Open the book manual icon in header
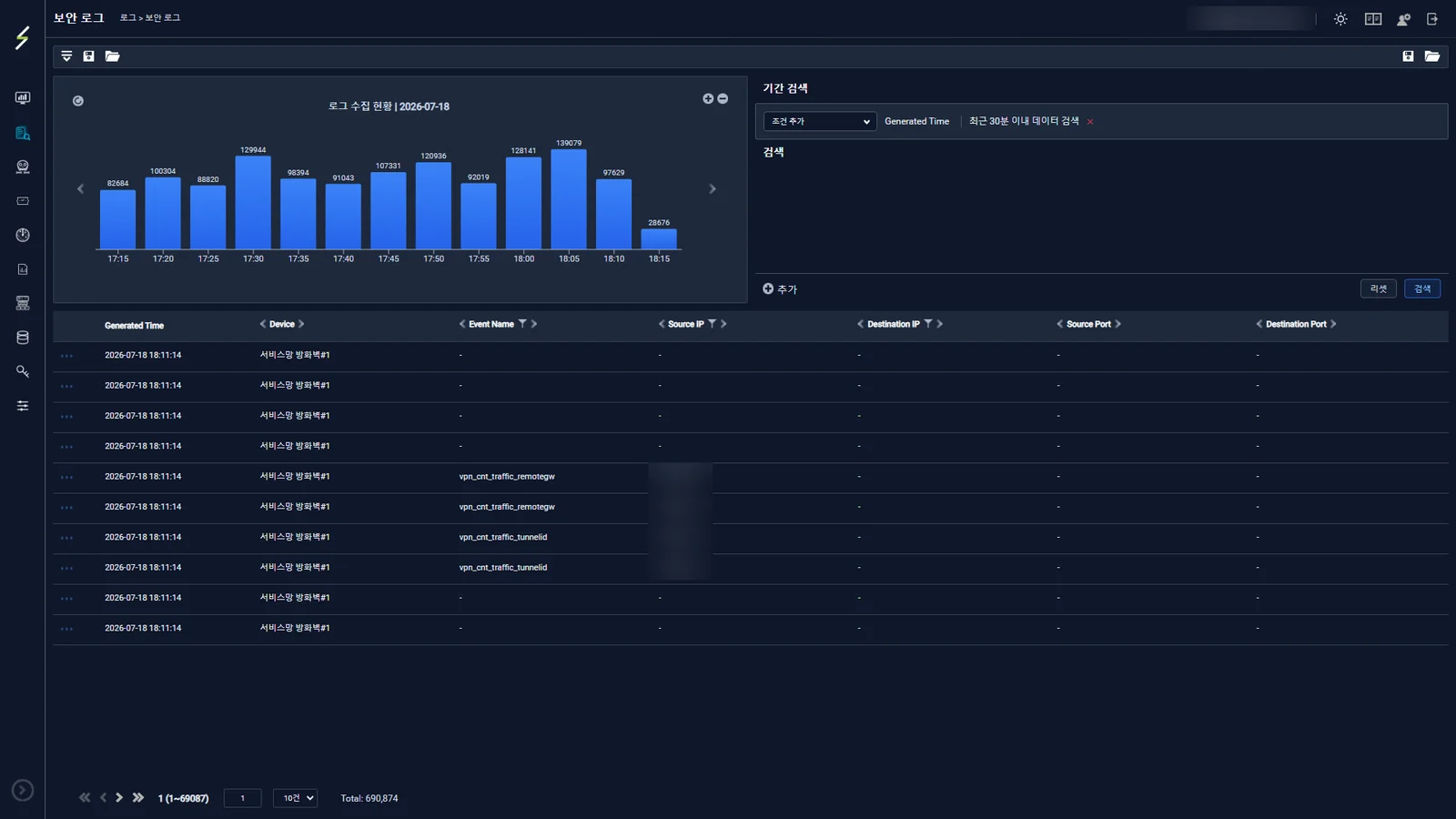This screenshot has height=819, width=1456. 1373,19
